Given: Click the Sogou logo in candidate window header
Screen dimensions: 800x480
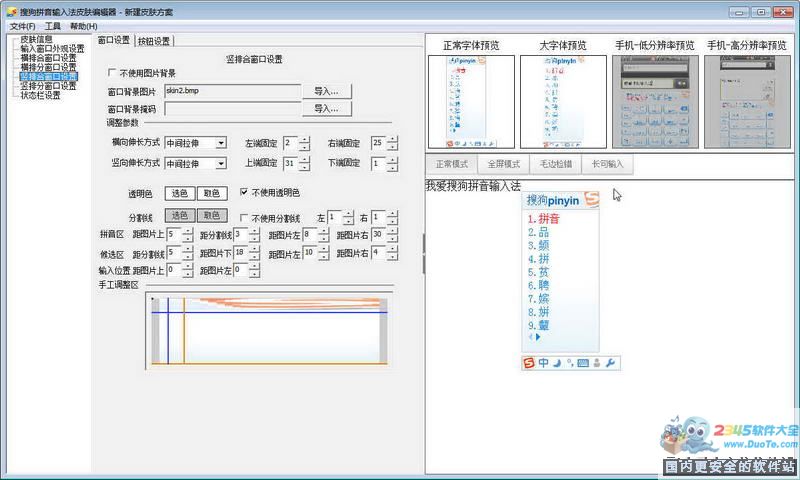Looking at the screenshot, I should (x=592, y=199).
